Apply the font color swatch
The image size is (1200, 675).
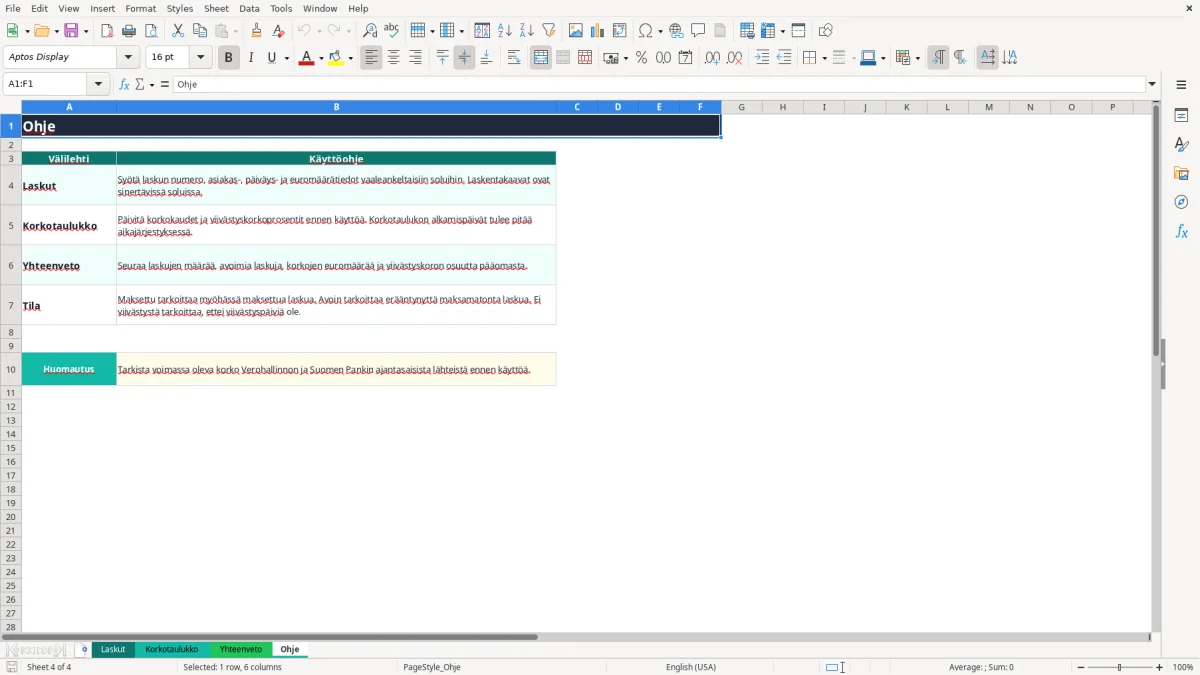[x=306, y=58]
